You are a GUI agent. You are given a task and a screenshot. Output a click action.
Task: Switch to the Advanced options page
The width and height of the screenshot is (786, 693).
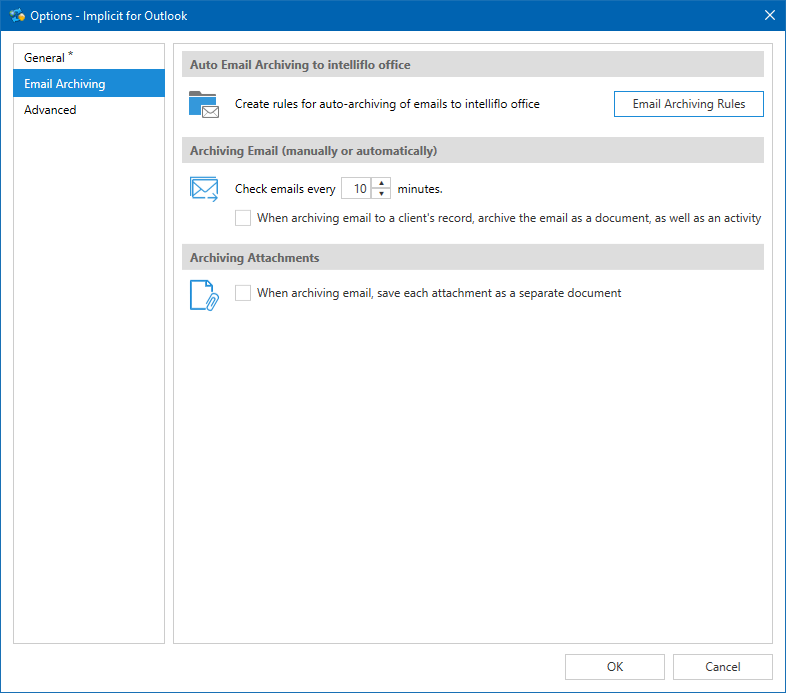51,110
